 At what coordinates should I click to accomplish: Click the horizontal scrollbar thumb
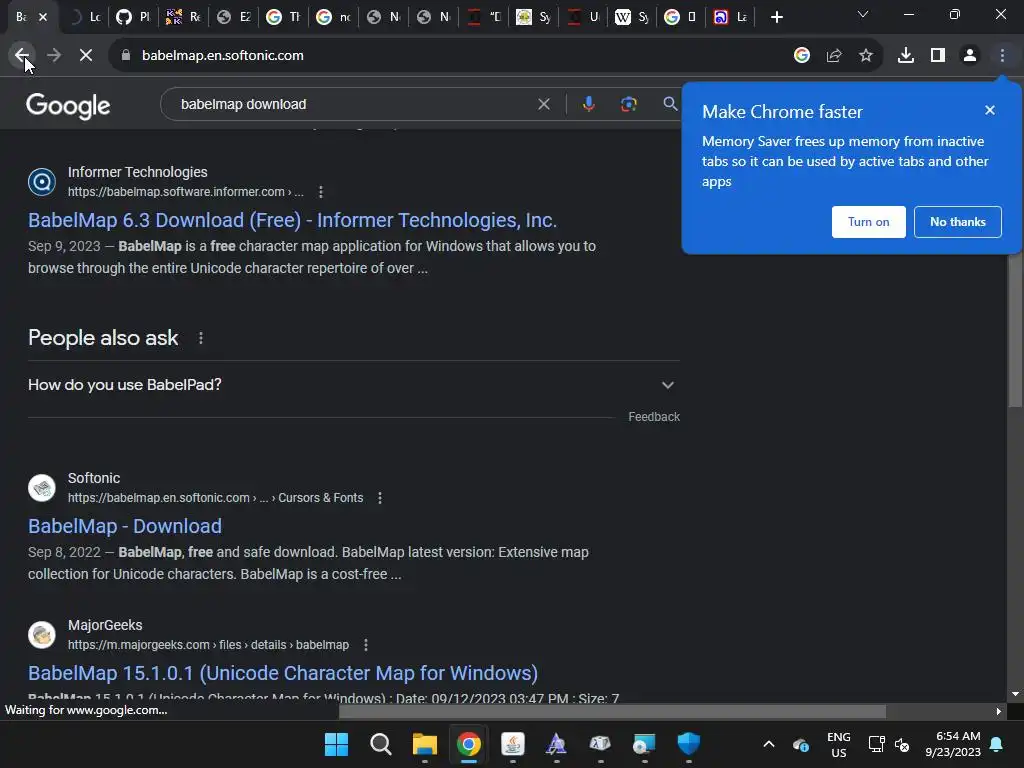[x=612, y=711]
